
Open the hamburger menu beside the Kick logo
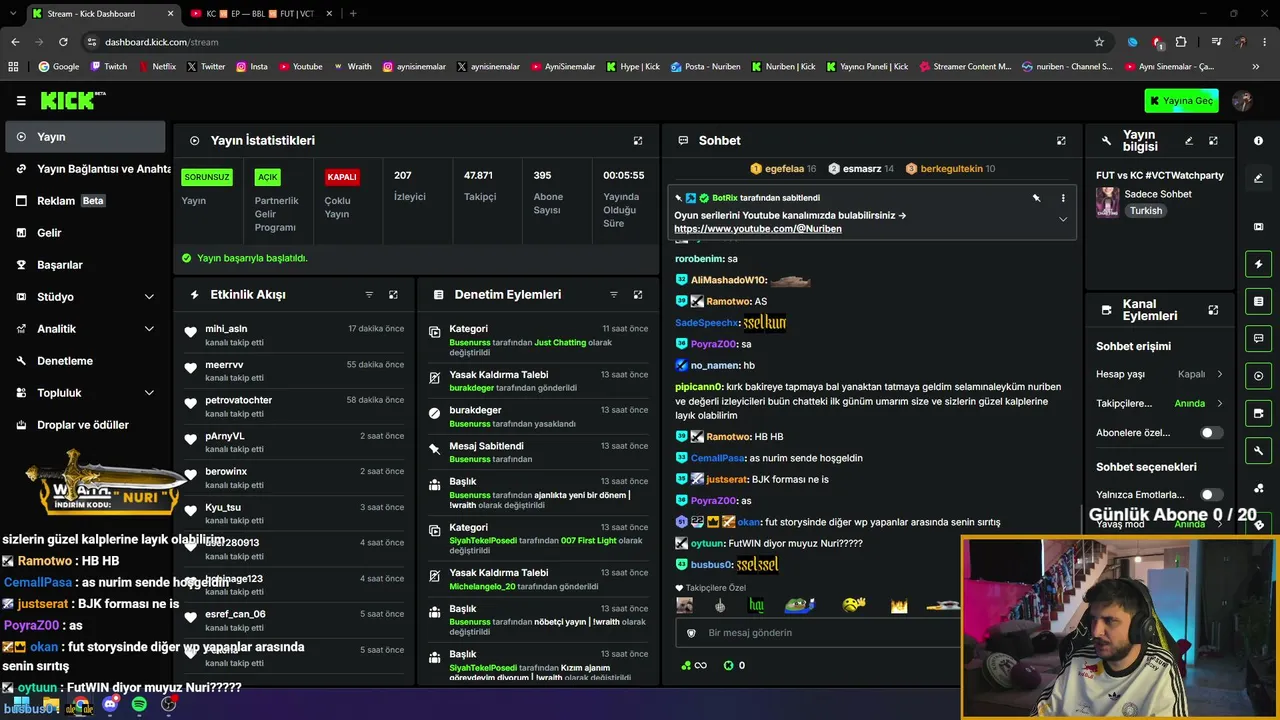[21, 100]
